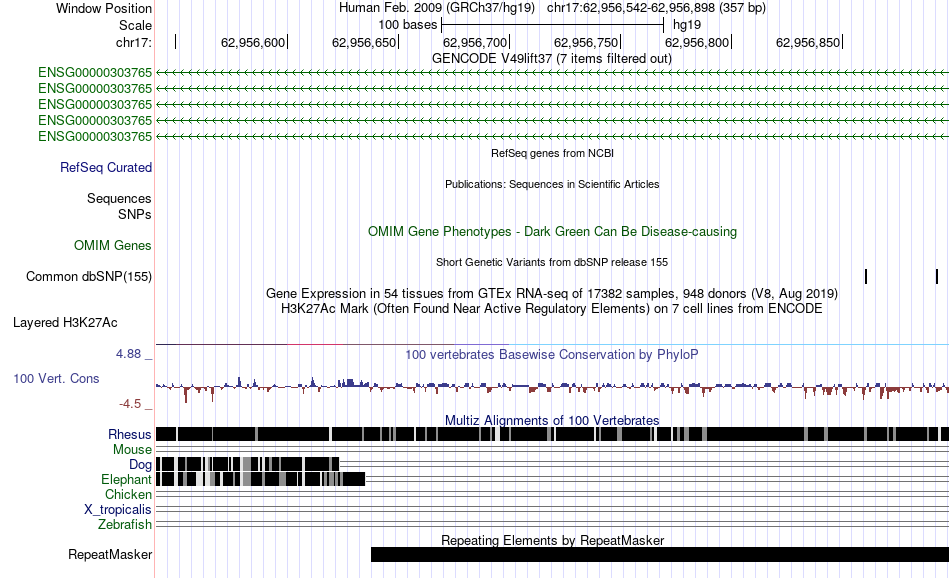Image resolution: width=950 pixels, height=578 pixels.
Task: Click the Dog species label
Action: (x=140, y=465)
